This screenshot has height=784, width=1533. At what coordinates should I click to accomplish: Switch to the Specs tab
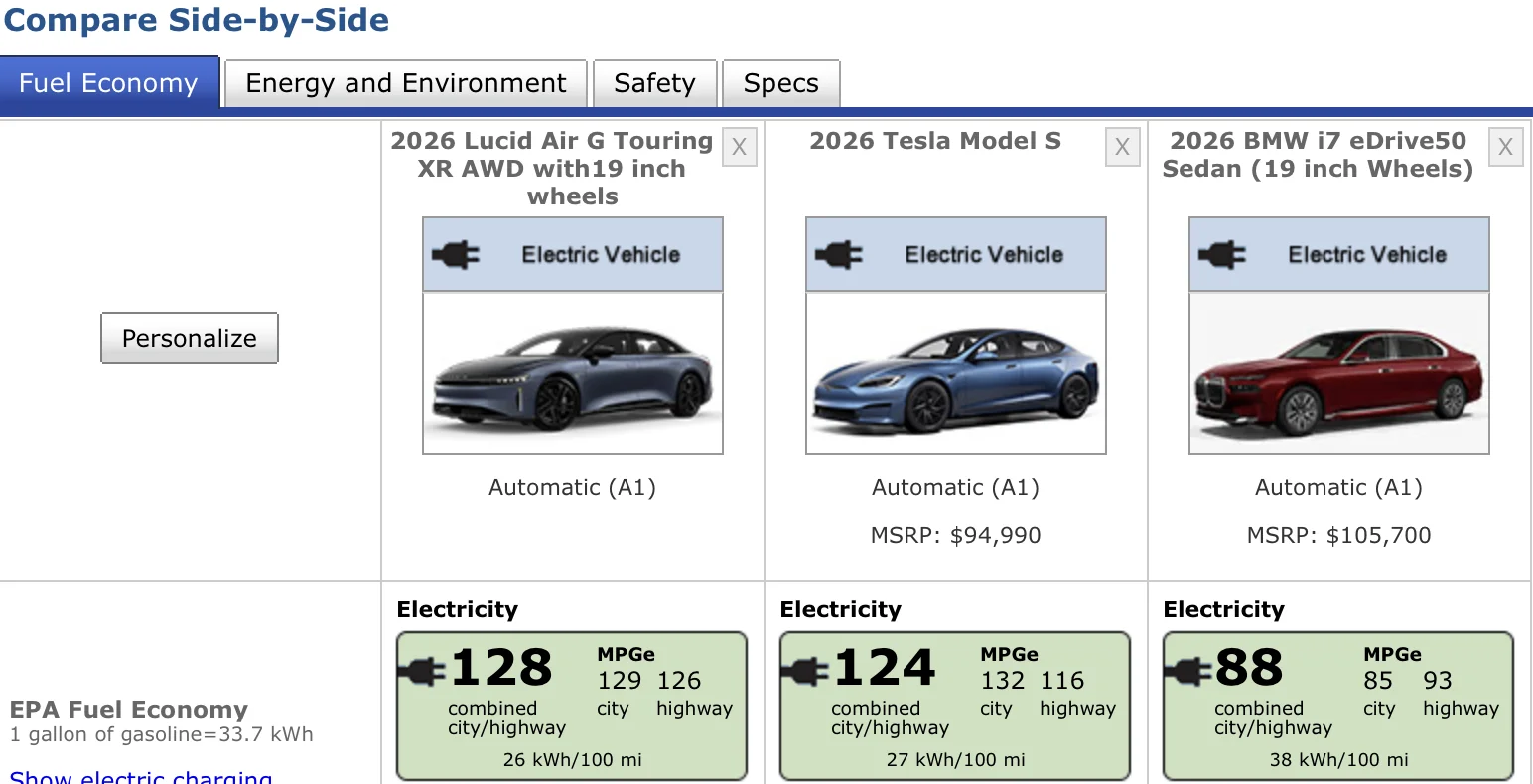point(781,83)
